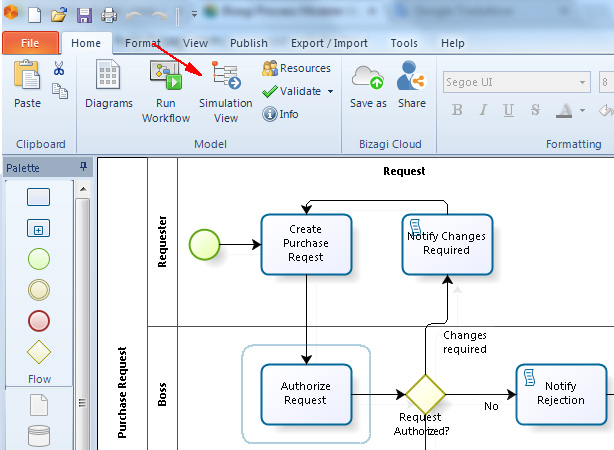Select the Boss lane header

coord(162,394)
